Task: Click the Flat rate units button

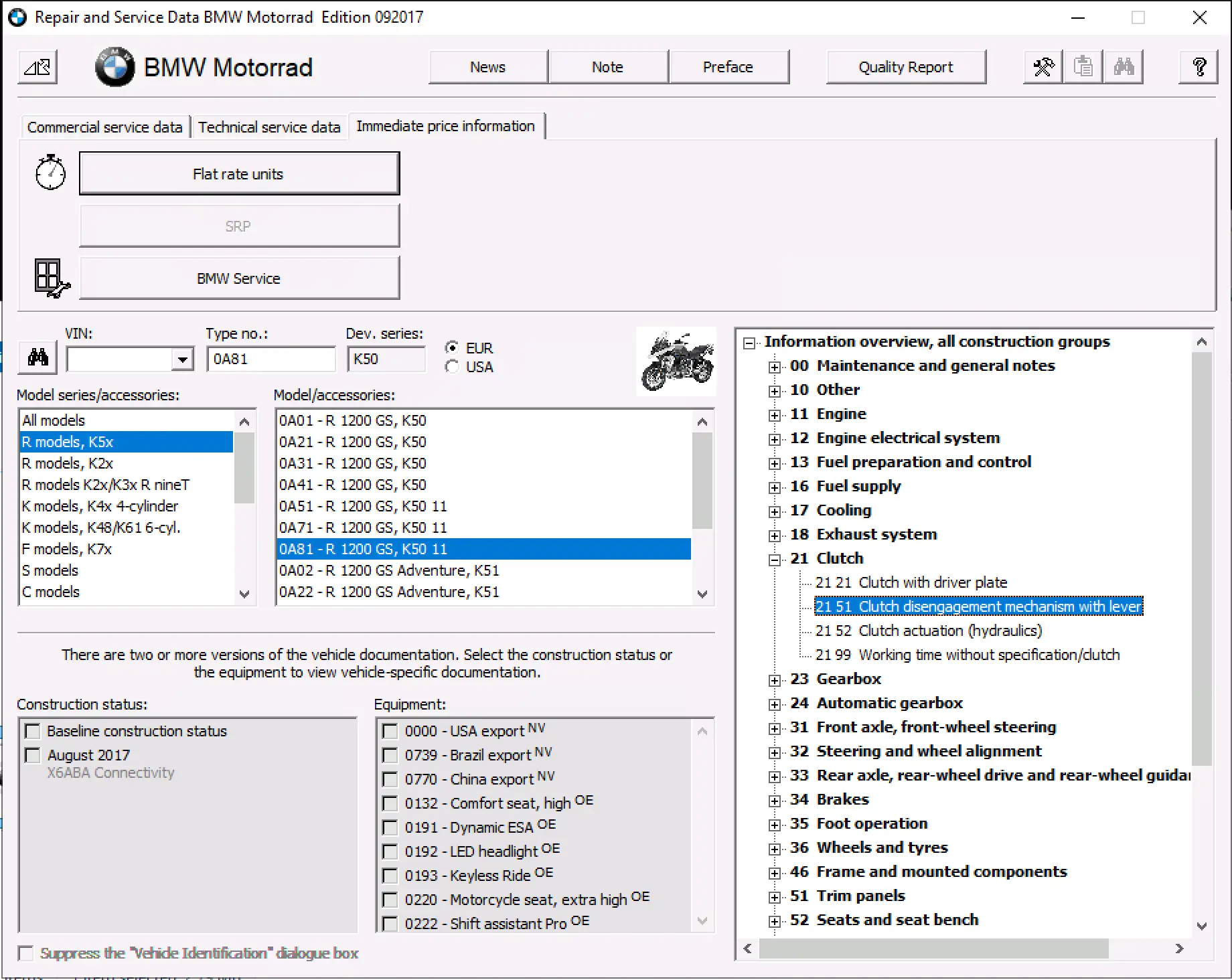Action: (x=239, y=174)
